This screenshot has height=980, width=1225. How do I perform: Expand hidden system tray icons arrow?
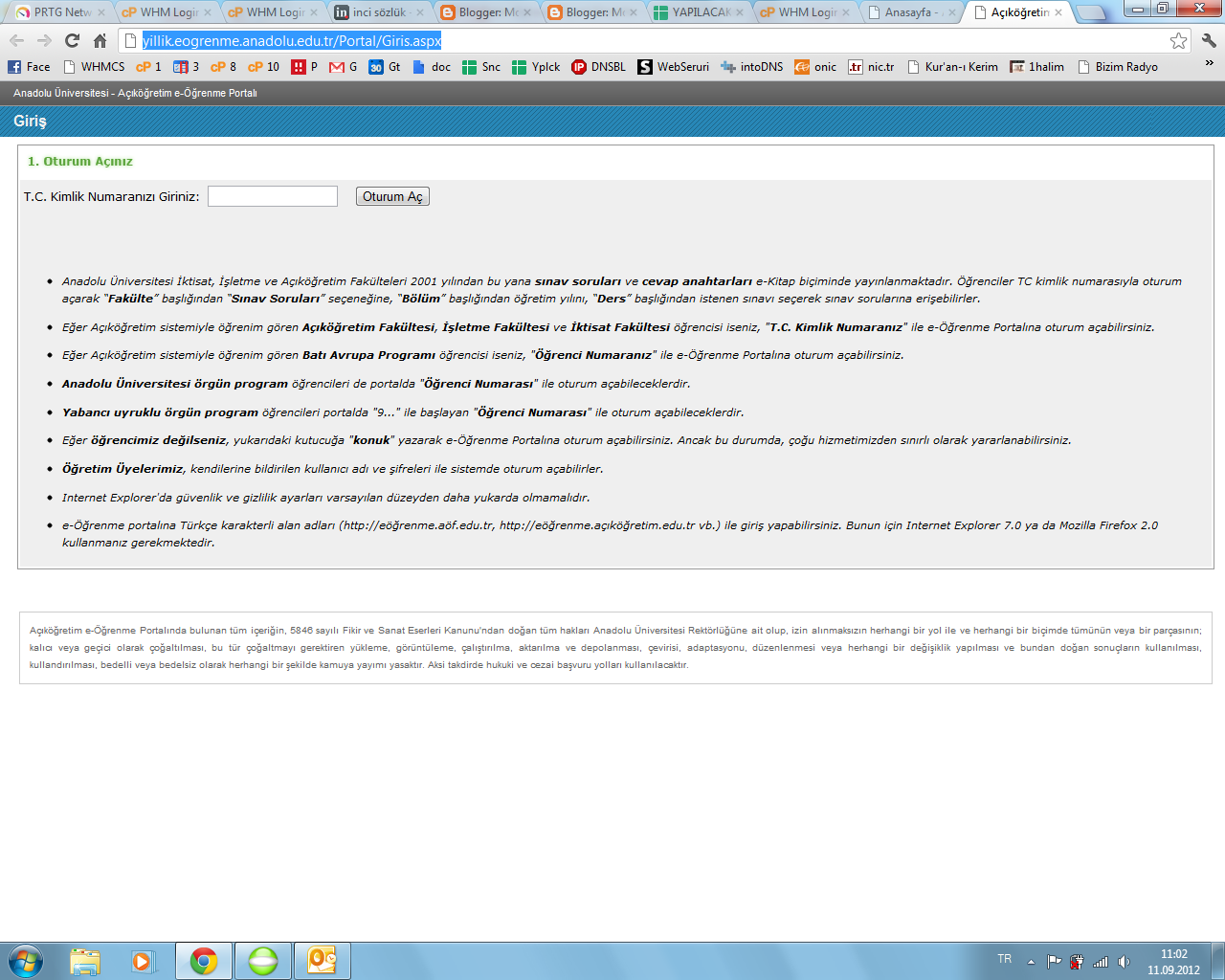(x=1031, y=962)
